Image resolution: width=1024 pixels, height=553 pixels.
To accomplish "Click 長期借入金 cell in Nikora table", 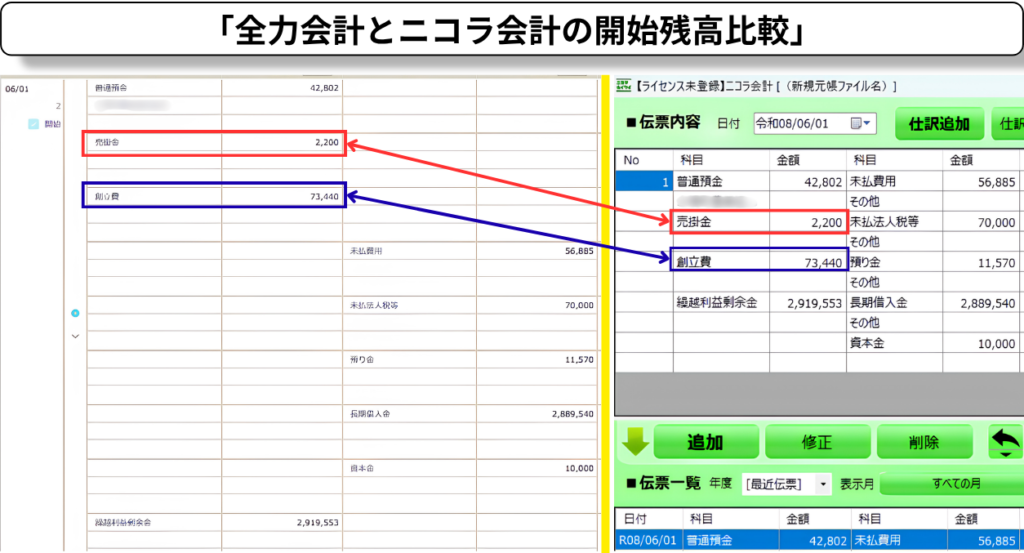I will tap(895, 303).
